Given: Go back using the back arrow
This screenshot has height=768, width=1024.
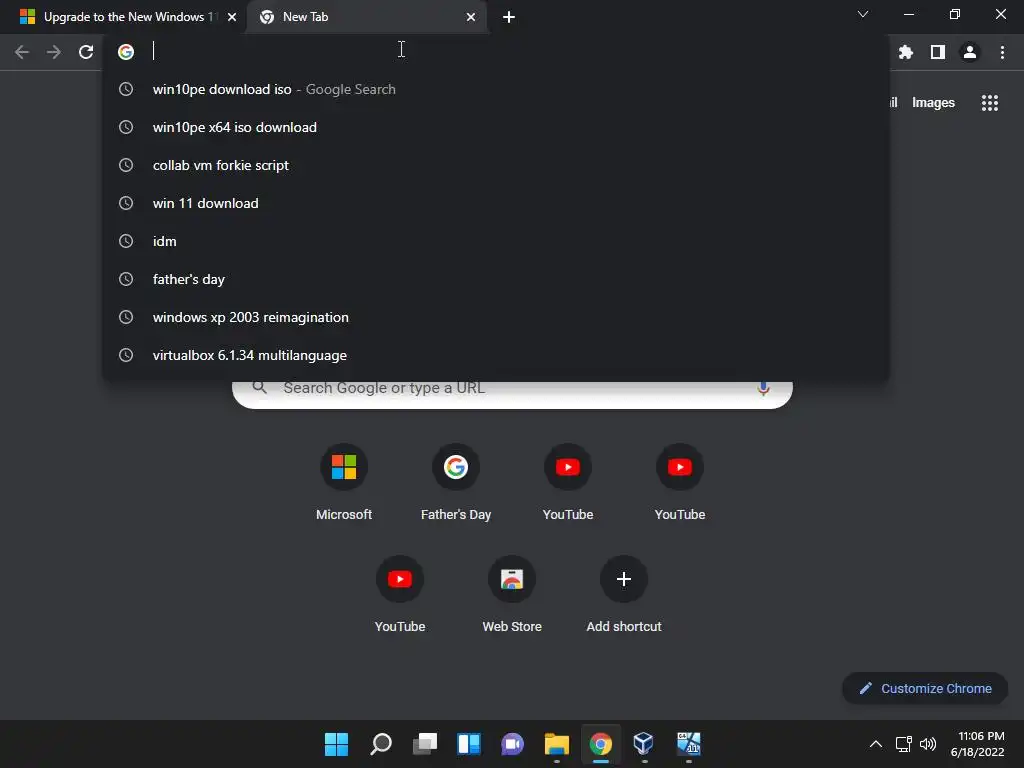Looking at the screenshot, I should pyautogui.click(x=22, y=52).
